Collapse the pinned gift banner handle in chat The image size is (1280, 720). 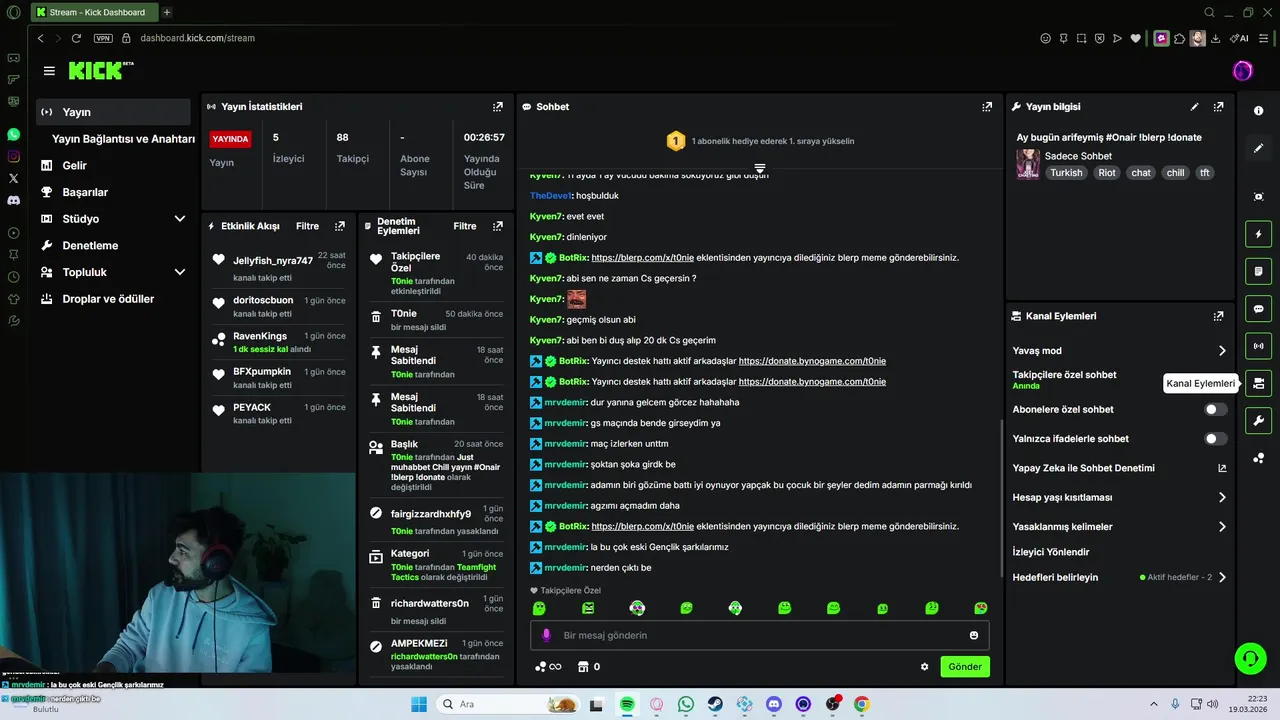760,168
